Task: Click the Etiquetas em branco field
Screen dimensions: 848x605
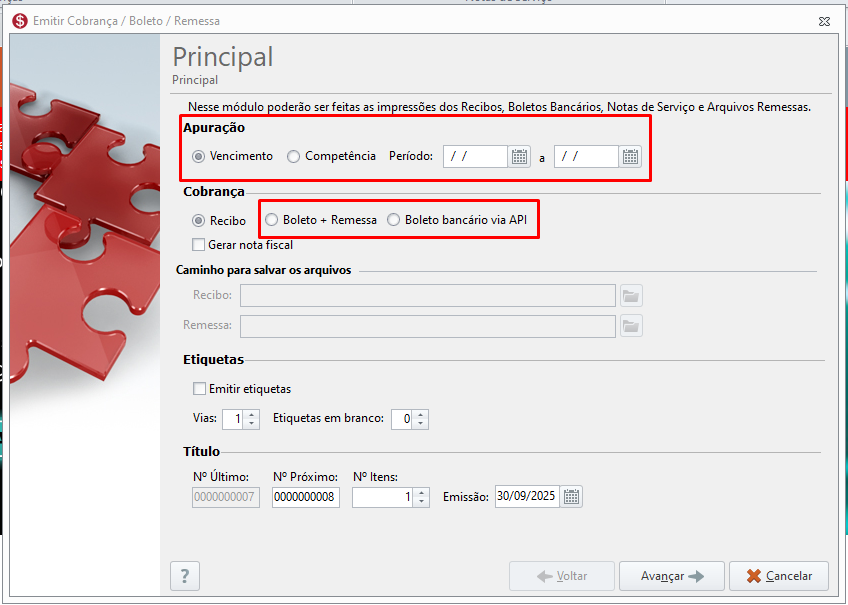Action: (x=402, y=419)
